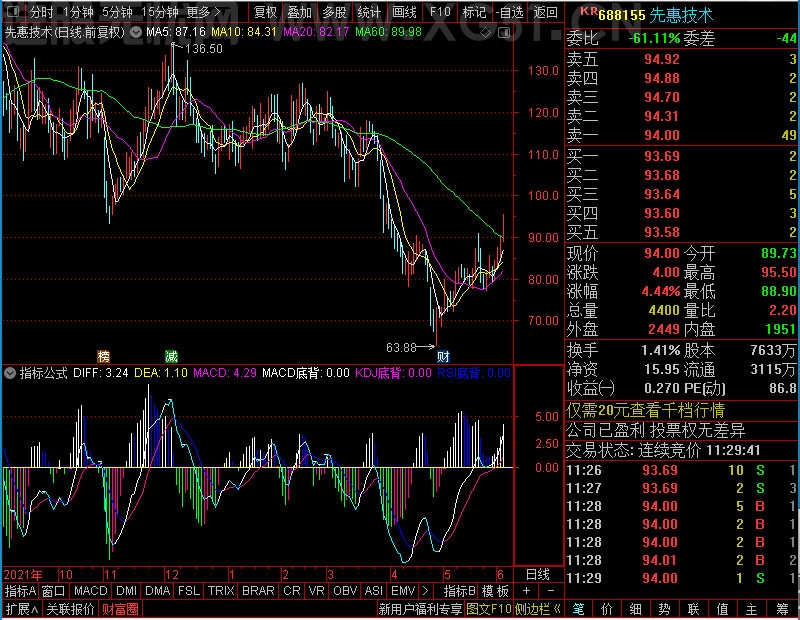The height and width of the screenshot is (620, 800).
Task: Open the 模板 templates tab
Action: [x=495, y=590]
